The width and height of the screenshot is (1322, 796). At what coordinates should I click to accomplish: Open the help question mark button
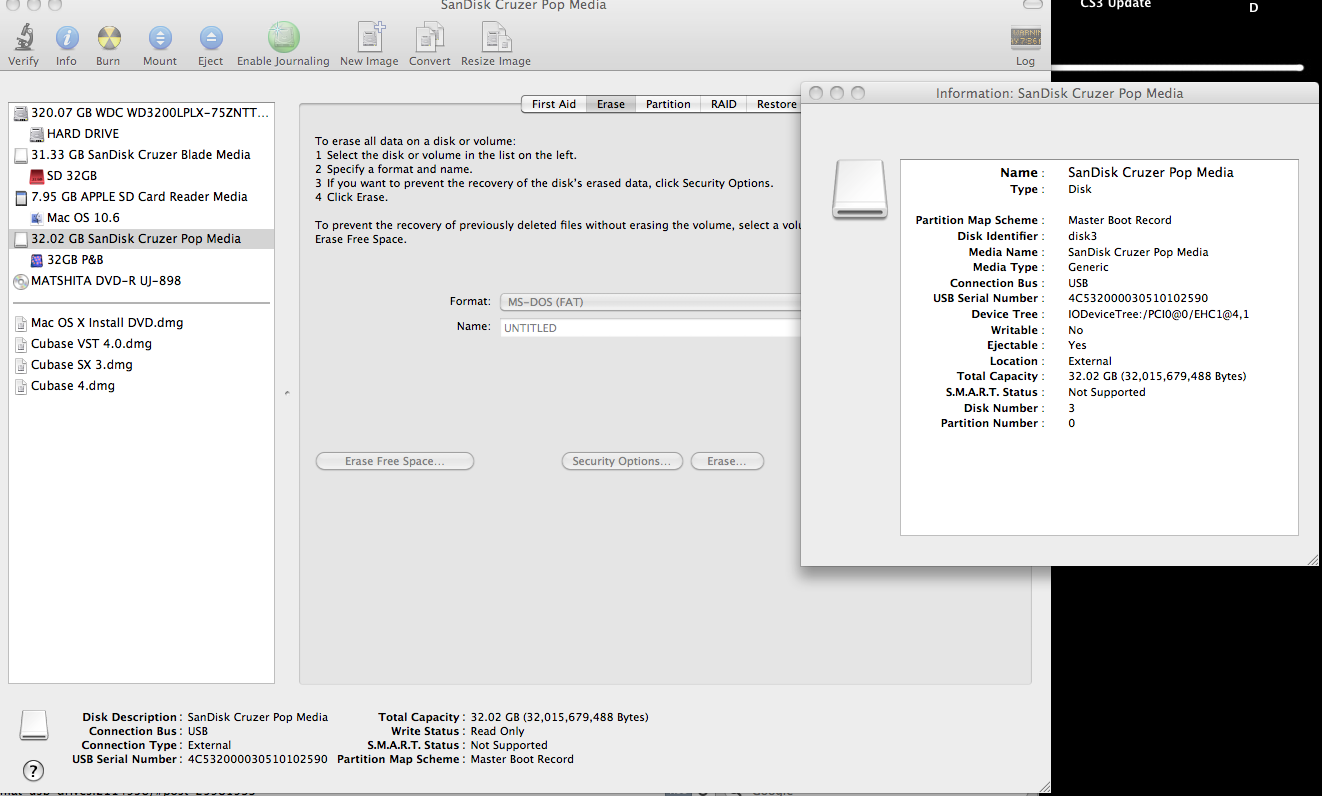(33, 770)
